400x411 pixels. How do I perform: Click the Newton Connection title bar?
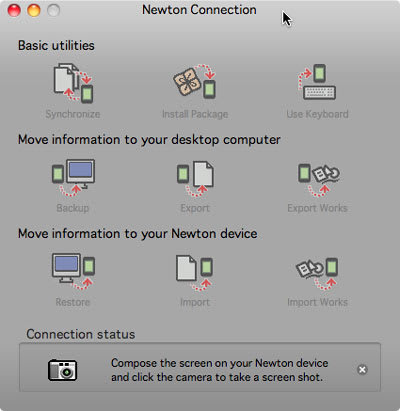point(199,10)
